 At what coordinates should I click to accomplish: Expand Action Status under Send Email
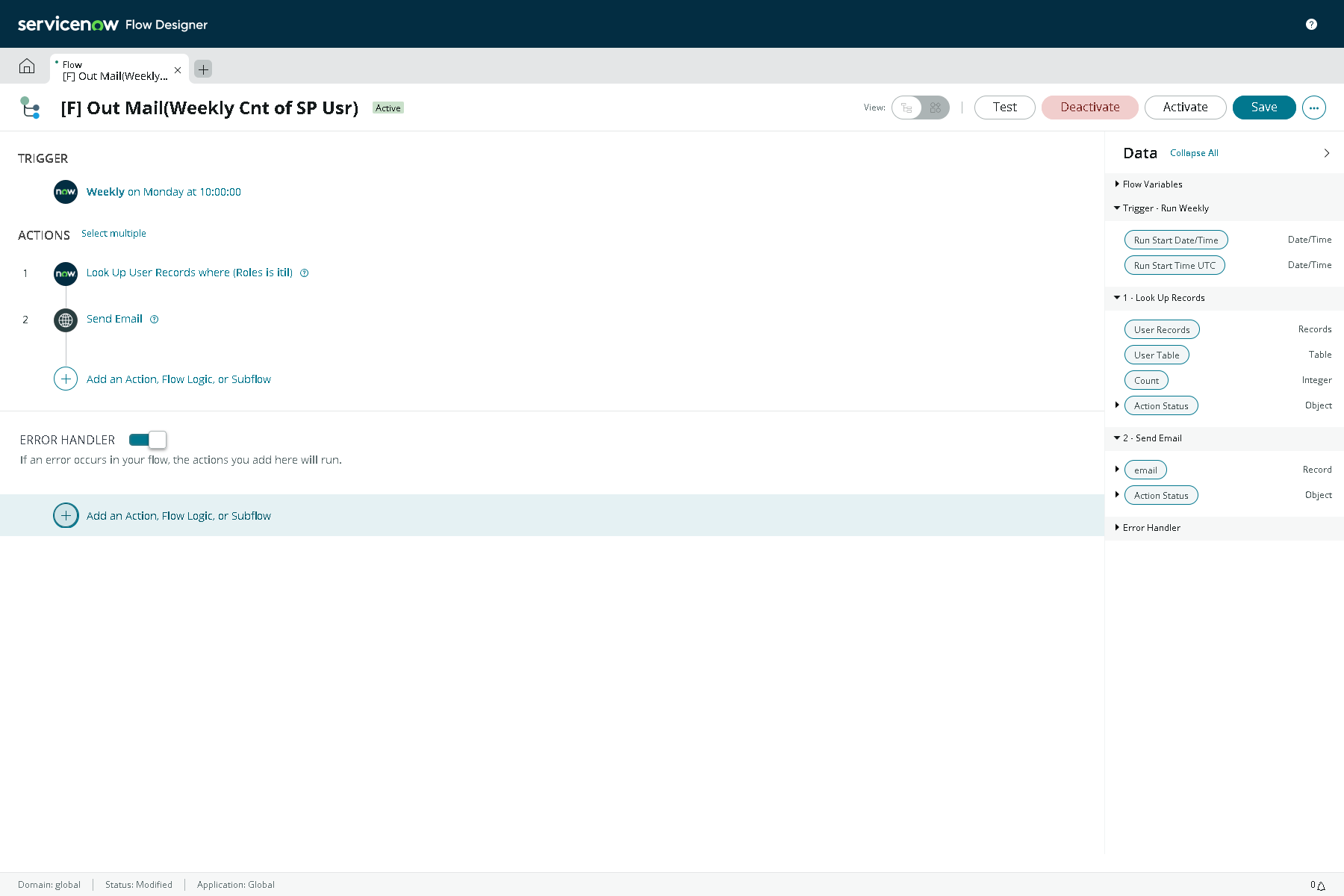tap(1117, 494)
